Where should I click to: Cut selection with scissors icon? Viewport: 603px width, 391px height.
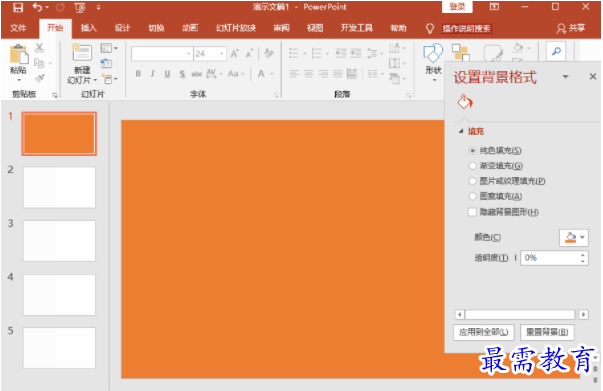39,48
